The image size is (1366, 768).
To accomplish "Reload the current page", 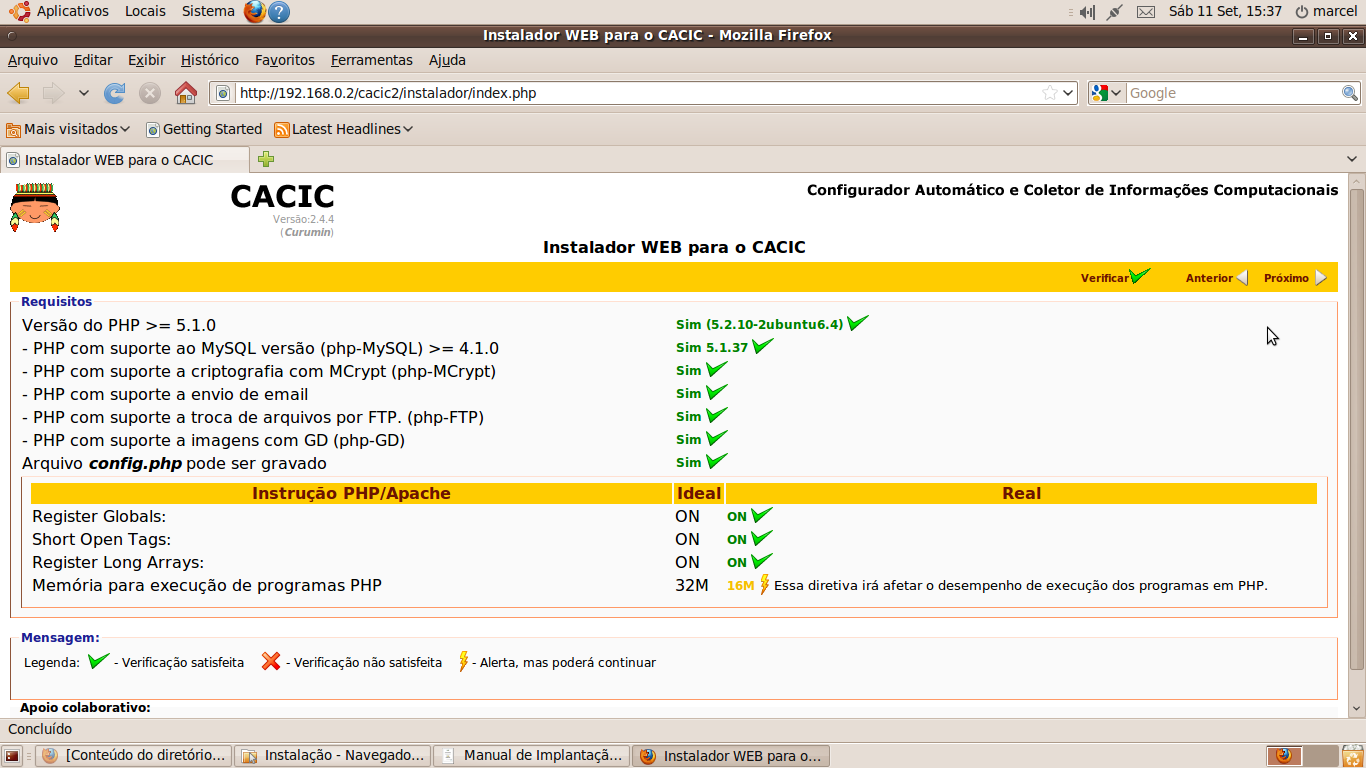I will pos(115,93).
